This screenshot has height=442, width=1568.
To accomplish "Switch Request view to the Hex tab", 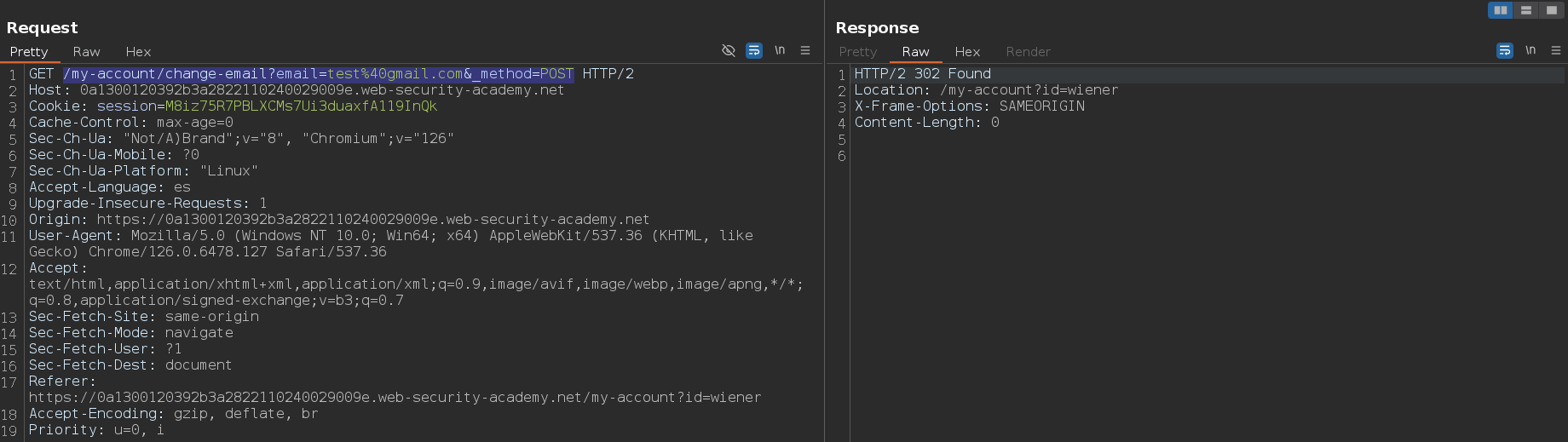I will [x=138, y=52].
